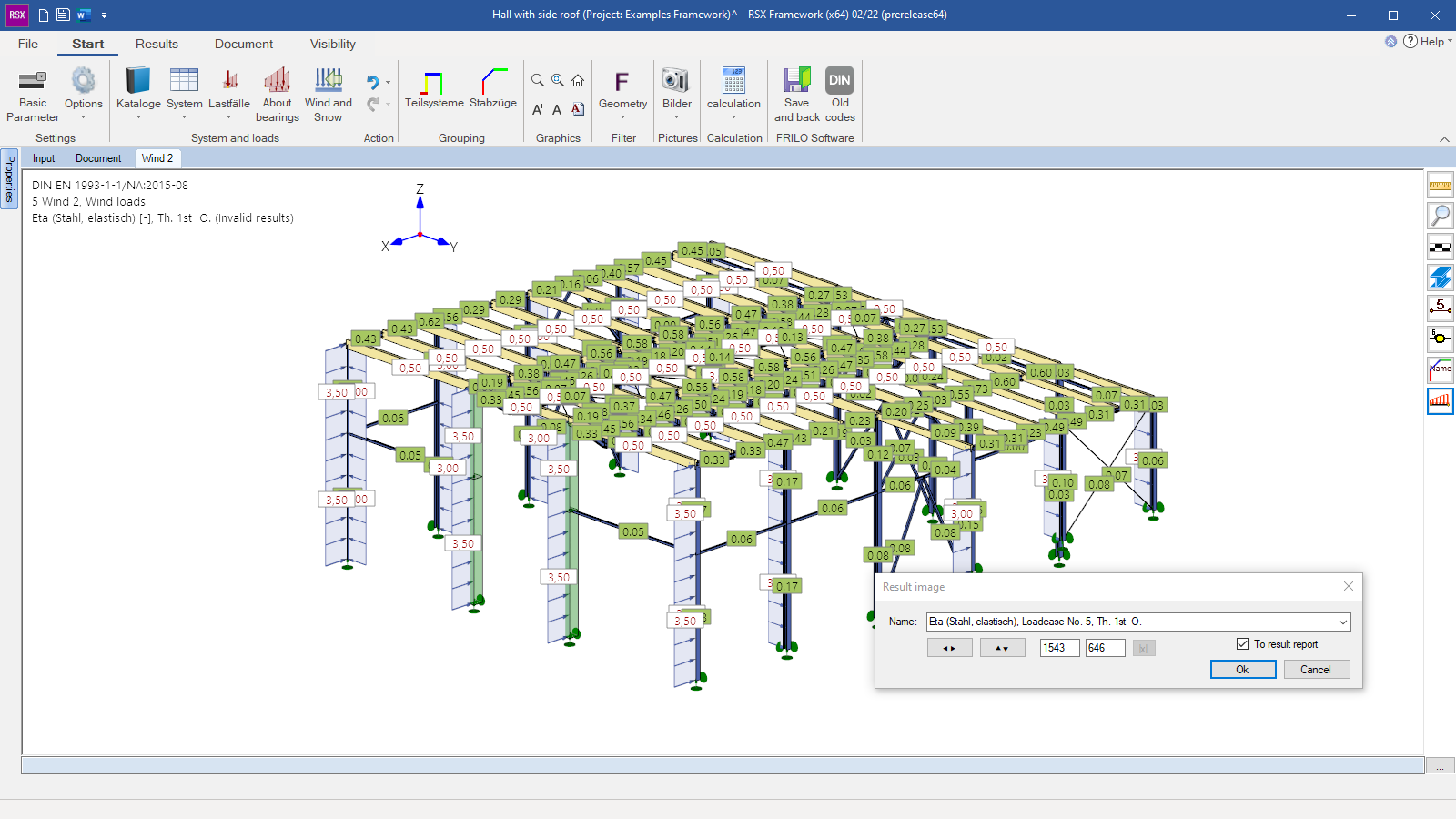Image resolution: width=1456 pixels, height=819 pixels.
Task: Toggle member numbering icon
Action: point(1441,308)
